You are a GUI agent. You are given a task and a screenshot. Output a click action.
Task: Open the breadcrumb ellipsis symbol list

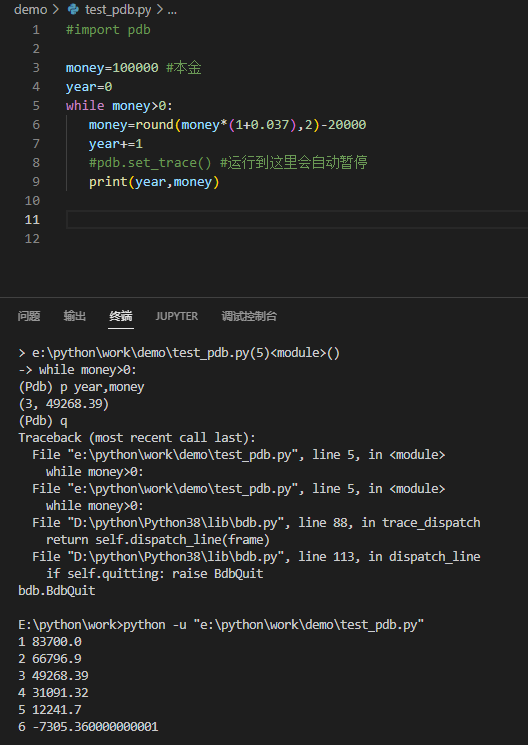pyautogui.click(x=172, y=10)
